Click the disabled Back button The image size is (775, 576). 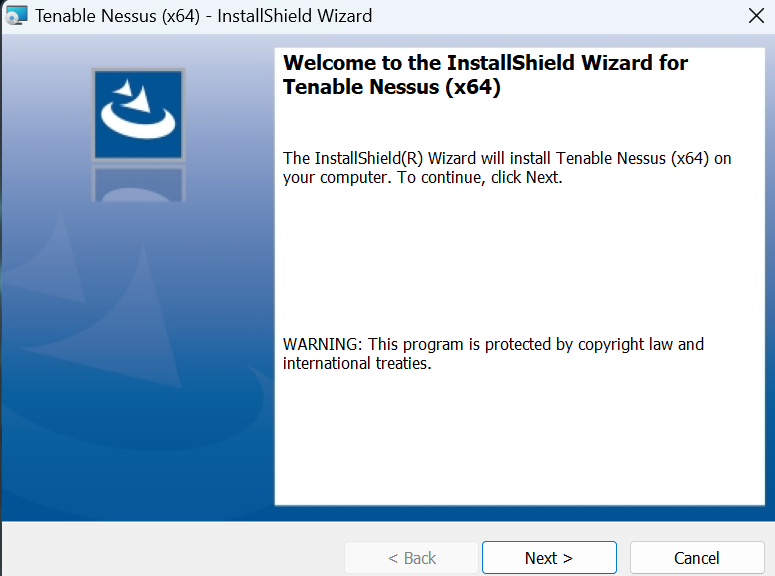(x=411, y=558)
